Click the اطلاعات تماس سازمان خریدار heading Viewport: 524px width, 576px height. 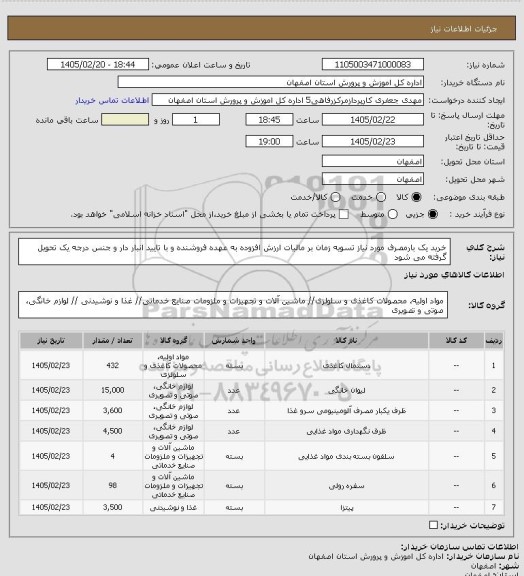[x=459, y=547]
